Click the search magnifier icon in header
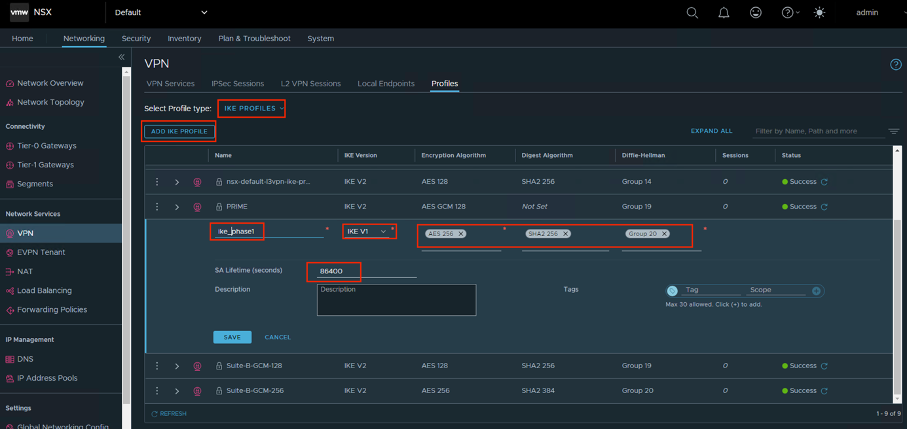This screenshot has width=908, height=430. pos(693,13)
